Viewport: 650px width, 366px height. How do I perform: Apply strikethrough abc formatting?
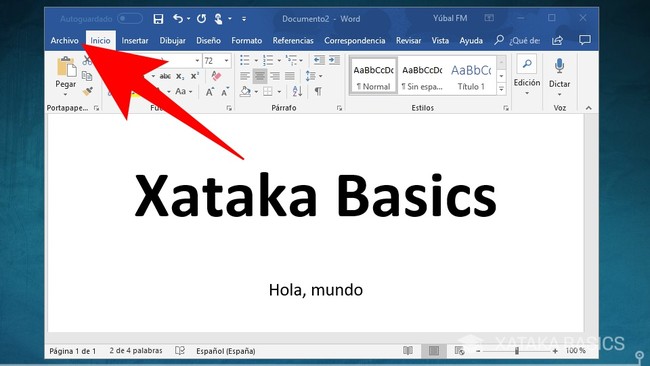pos(165,76)
